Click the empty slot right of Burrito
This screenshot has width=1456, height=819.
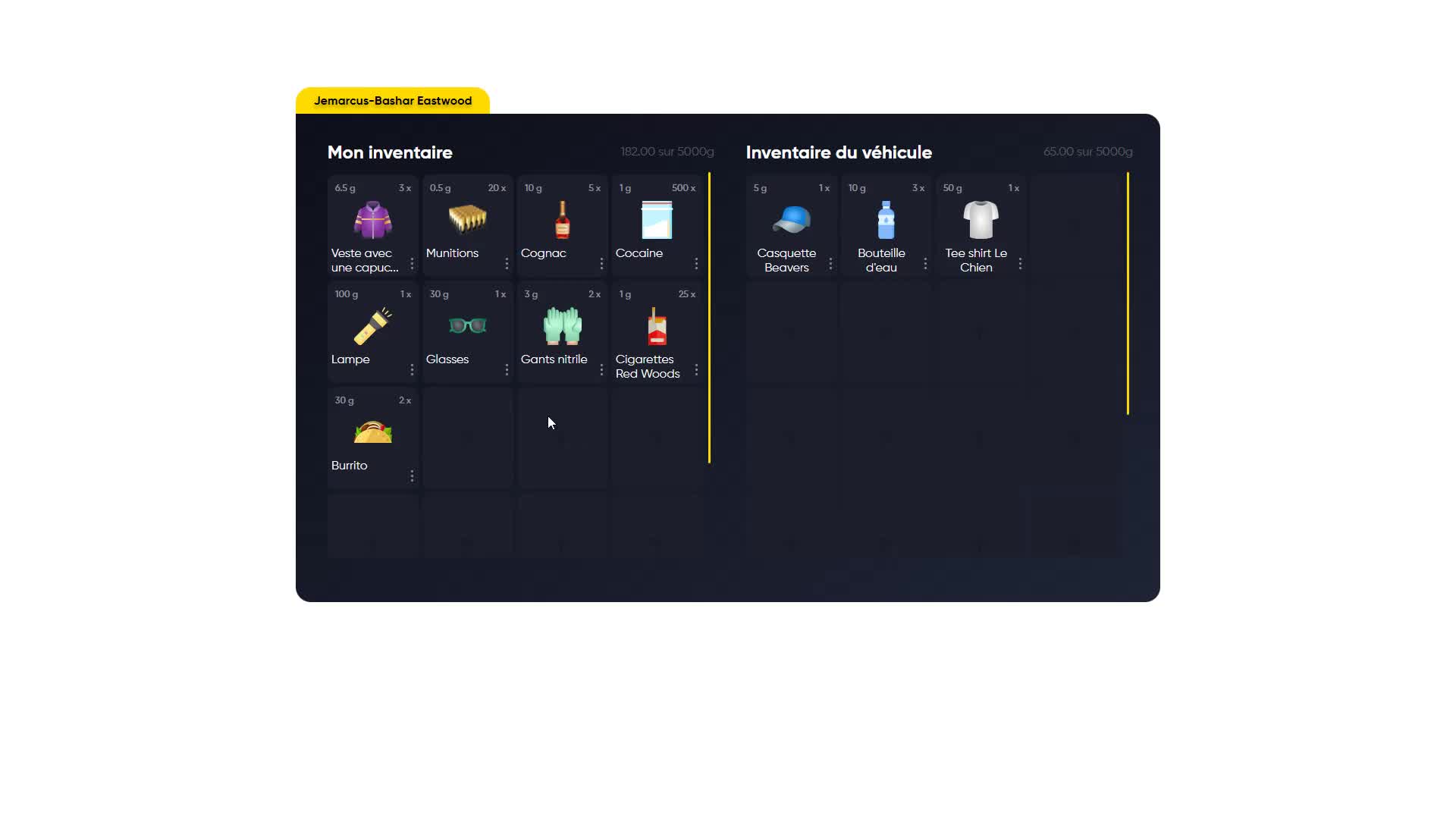click(467, 438)
